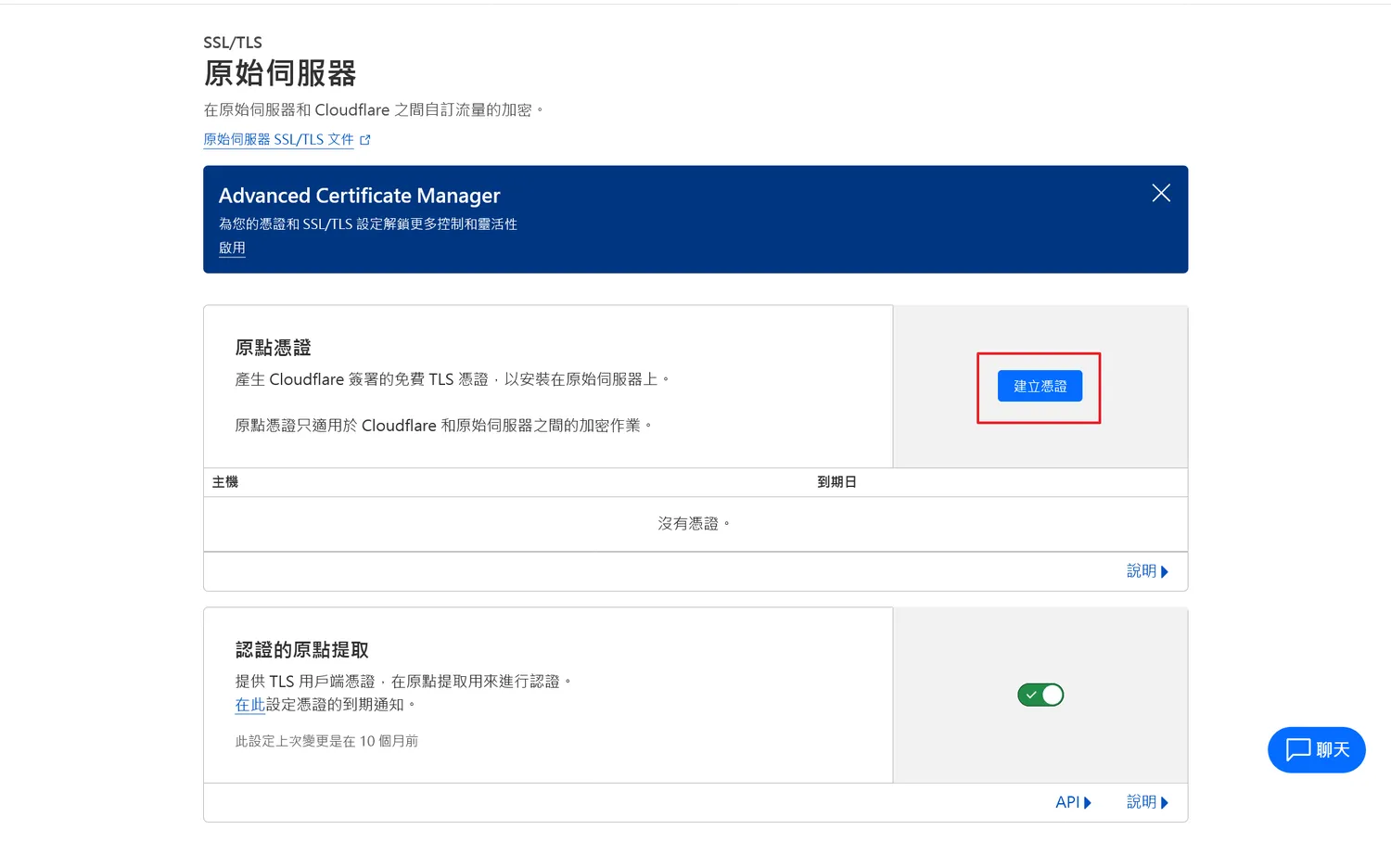Disable the 認證的原點提取 toggle
This screenshot has width=1391, height=868.
(x=1040, y=695)
